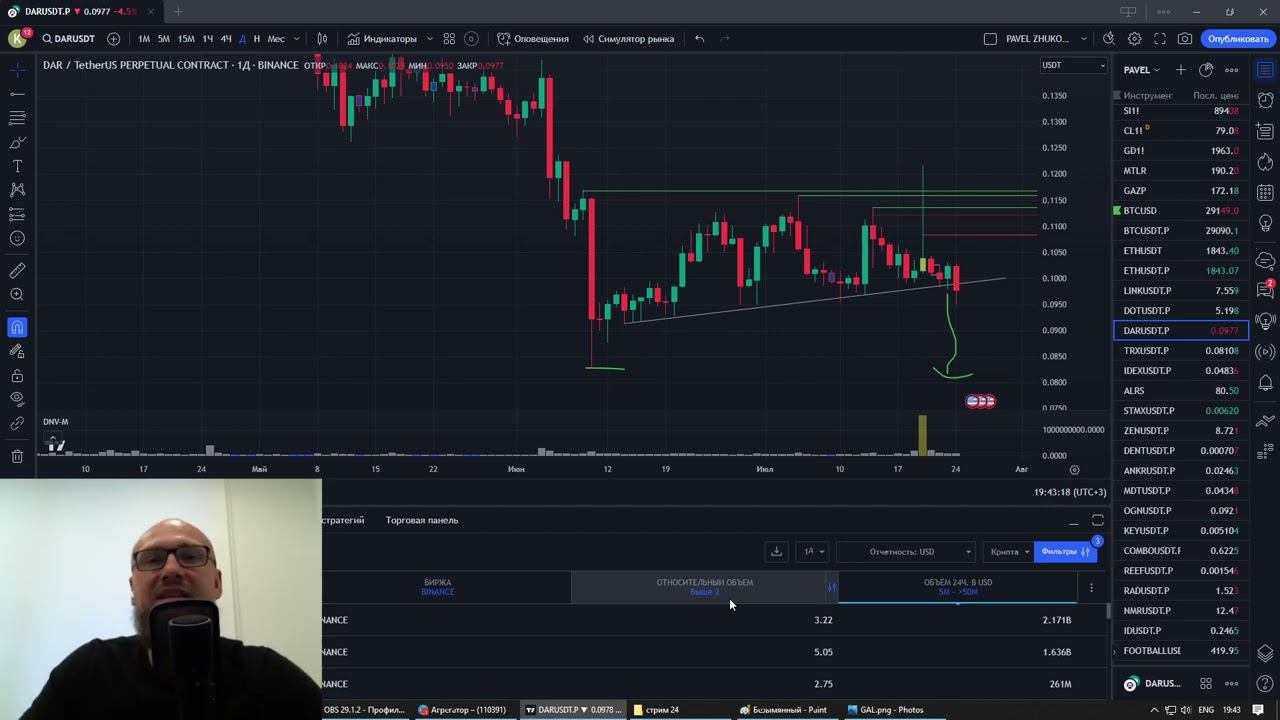This screenshot has width=1280, height=720.
Task: Select the text annotation tool
Action: 17,166
